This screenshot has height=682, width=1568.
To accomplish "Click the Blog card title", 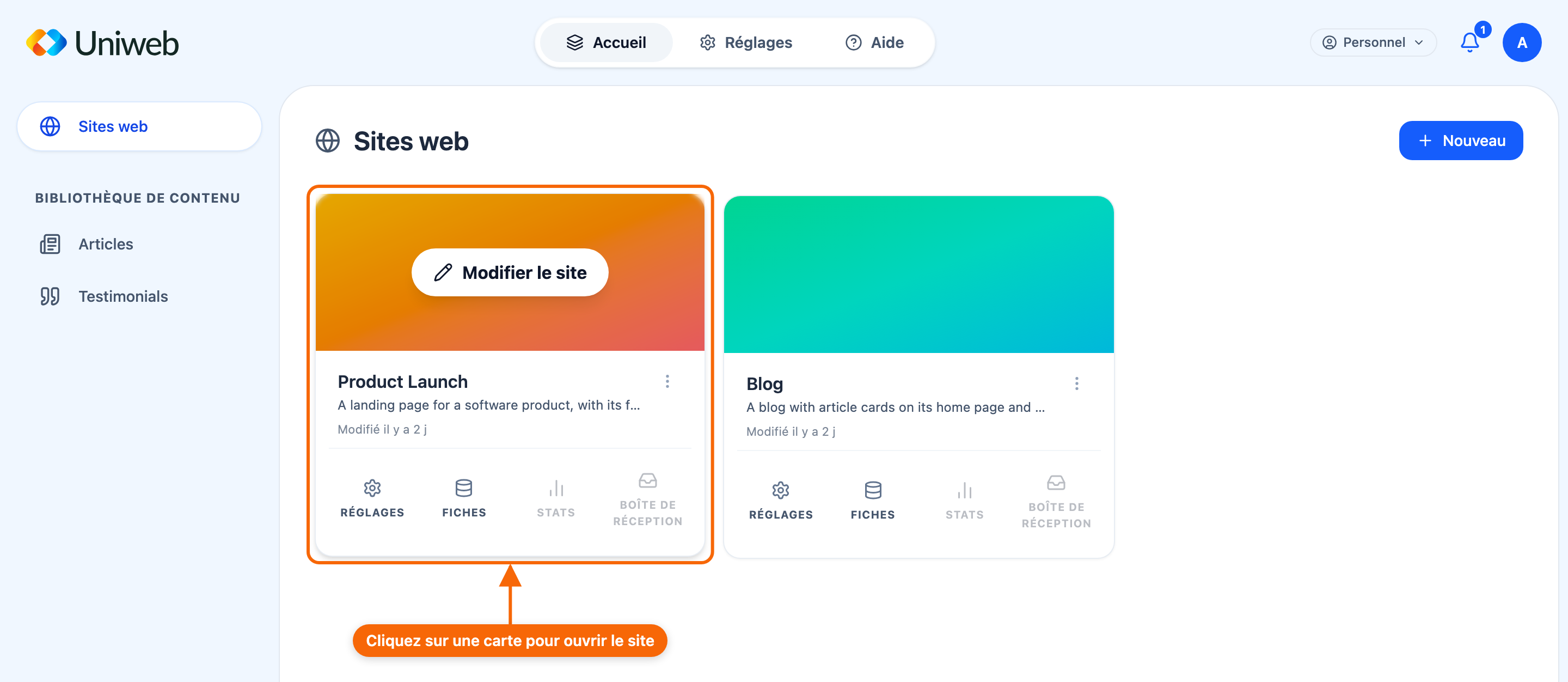I will tap(764, 384).
